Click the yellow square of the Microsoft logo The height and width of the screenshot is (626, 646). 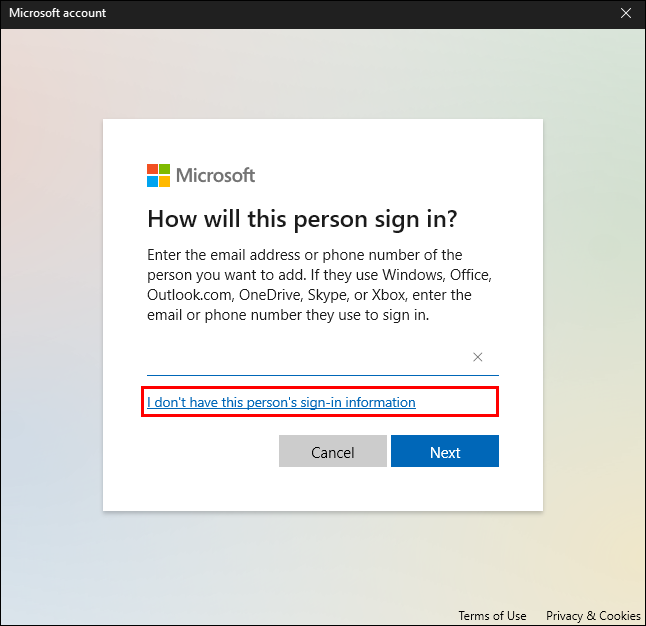point(165,181)
